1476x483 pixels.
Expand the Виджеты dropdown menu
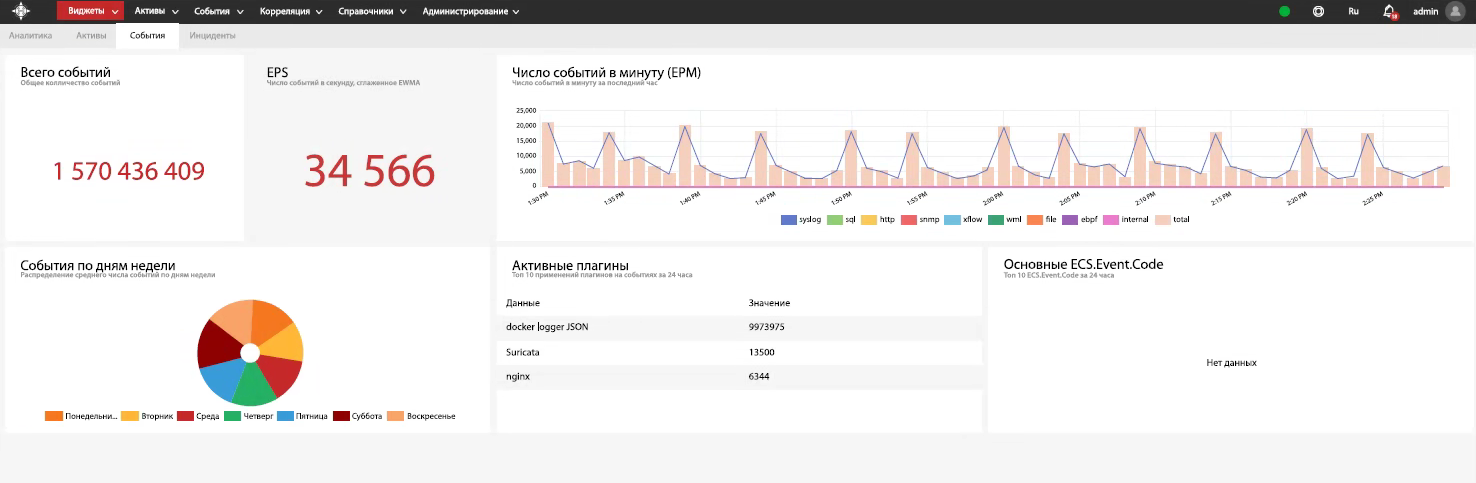click(x=91, y=12)
